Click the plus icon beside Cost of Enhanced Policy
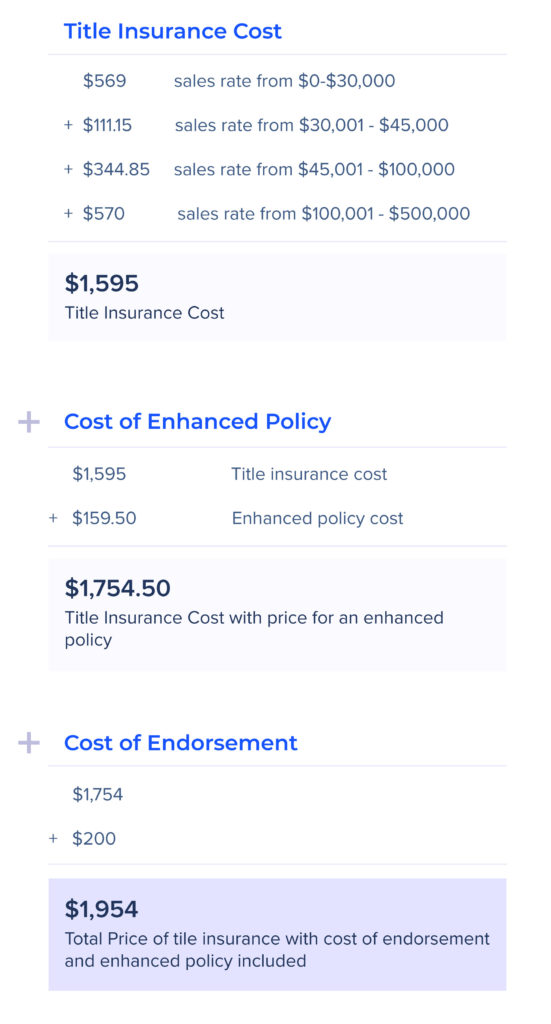The image size is (551, 1024). click(29, 423)
